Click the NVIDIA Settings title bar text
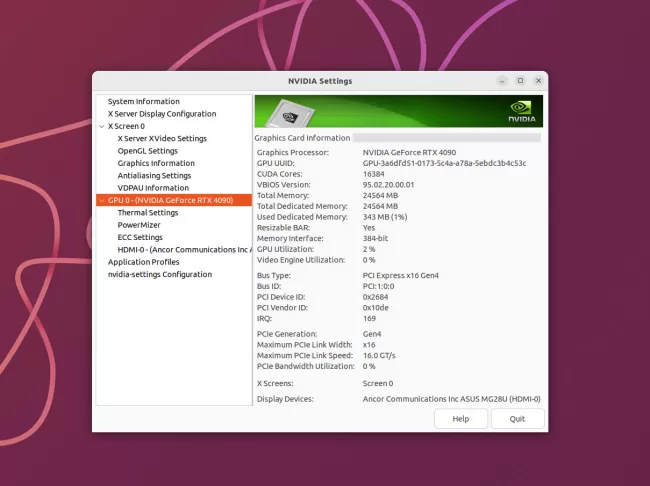This screenshot has height=486, width=650. click(320, 81)
